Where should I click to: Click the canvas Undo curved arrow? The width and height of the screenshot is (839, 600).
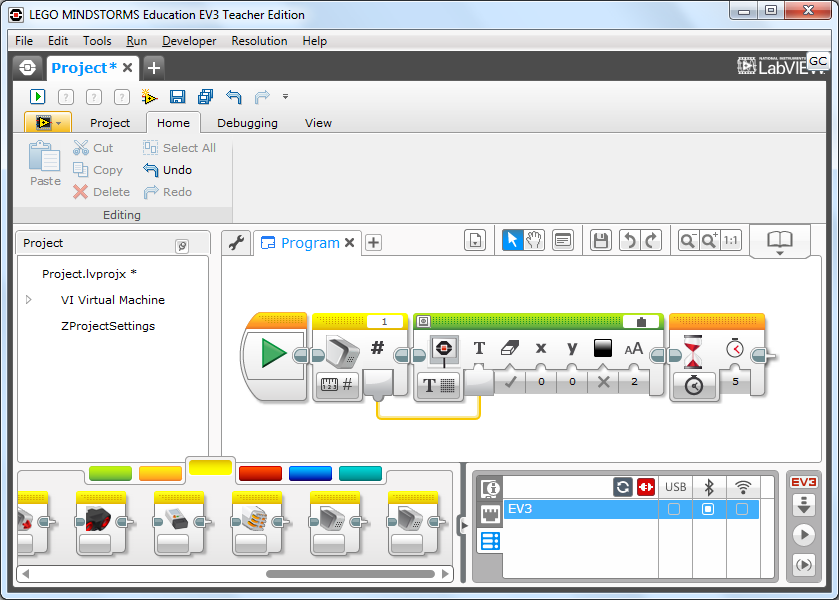[x=630, y=240]
